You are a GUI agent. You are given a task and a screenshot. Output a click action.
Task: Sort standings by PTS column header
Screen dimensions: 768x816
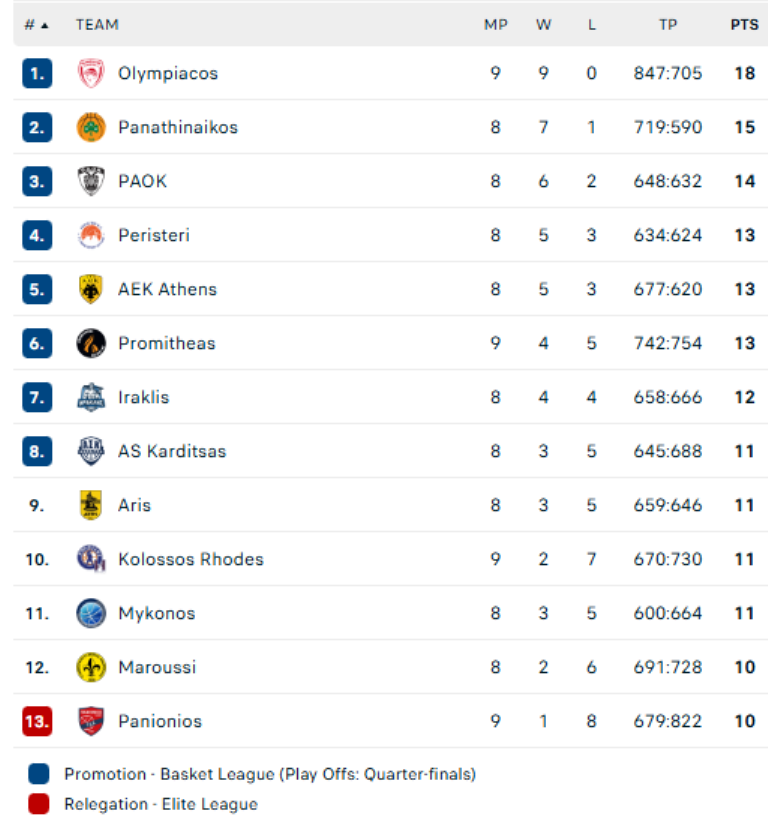click(x=744, y=25)
